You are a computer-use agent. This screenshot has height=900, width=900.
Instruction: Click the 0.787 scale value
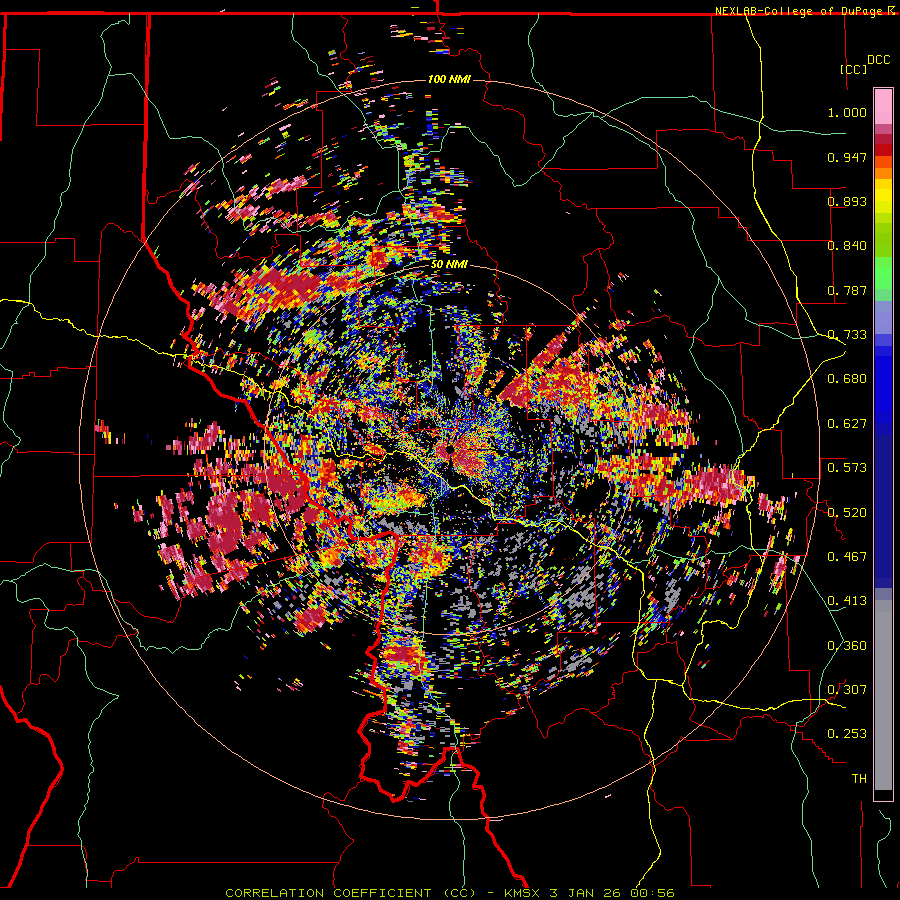(x=847, y=290)
